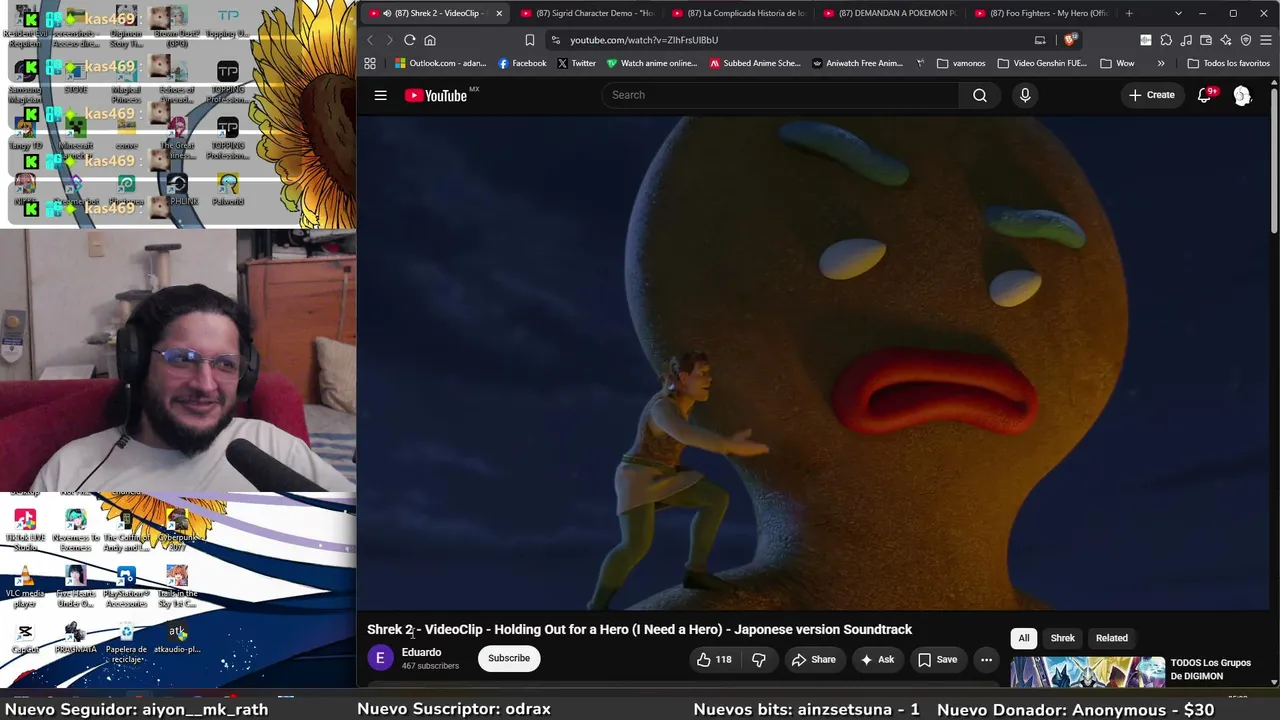Open Five Hearts Under One Roof shortcut
This screenshot has height=720, width=1280.
tap(75, 586)
